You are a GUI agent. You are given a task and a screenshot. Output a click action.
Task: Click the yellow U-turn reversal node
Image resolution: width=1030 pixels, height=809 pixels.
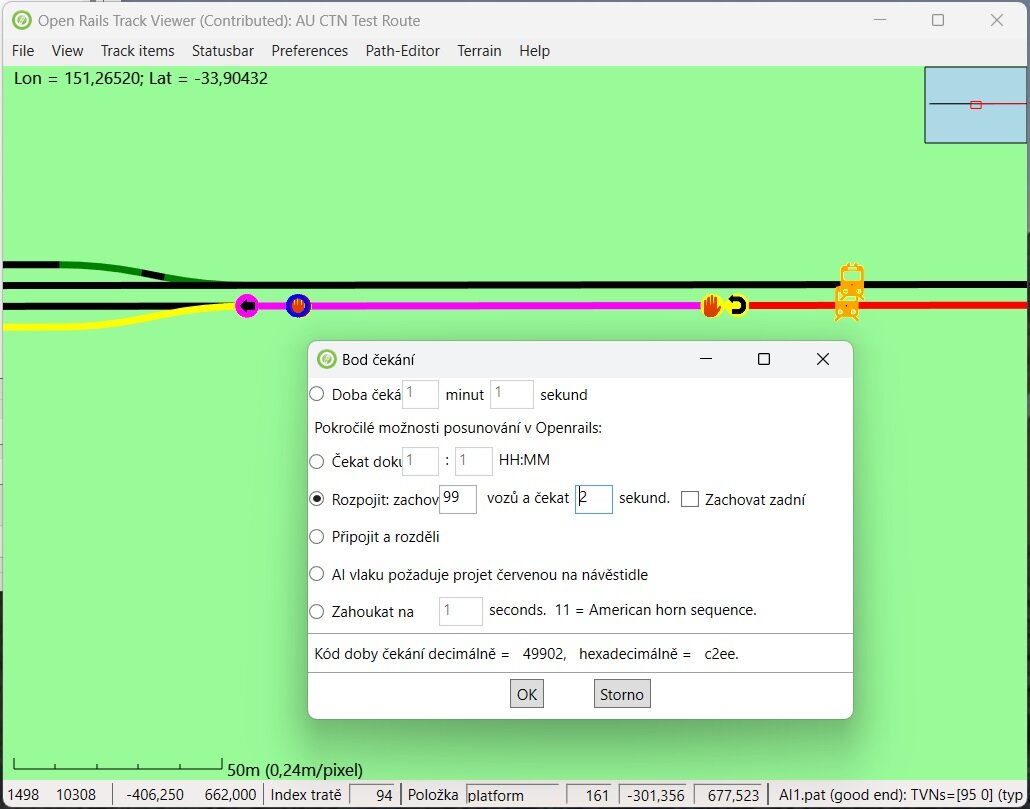pyautogui.click(x=737, y=306)
